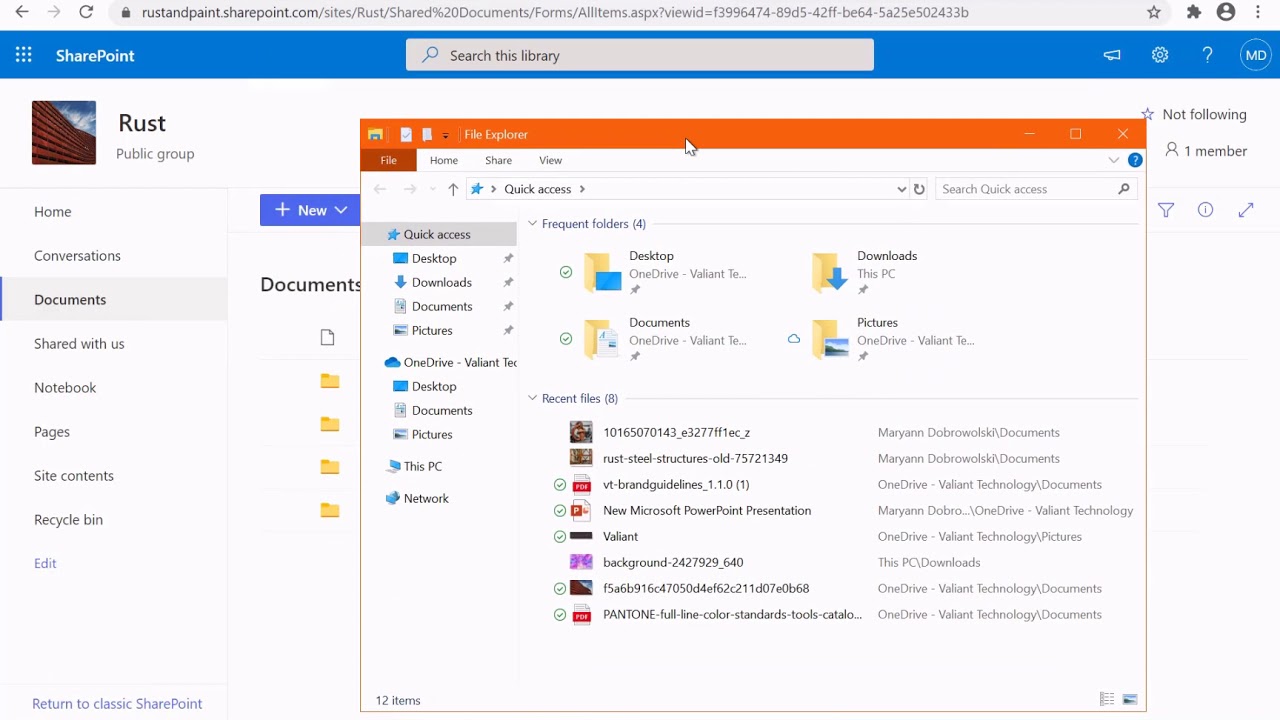Screen dimensions: 1280x720
Task: Click inside the Search Quick access field
Action: click(1020, 189)
